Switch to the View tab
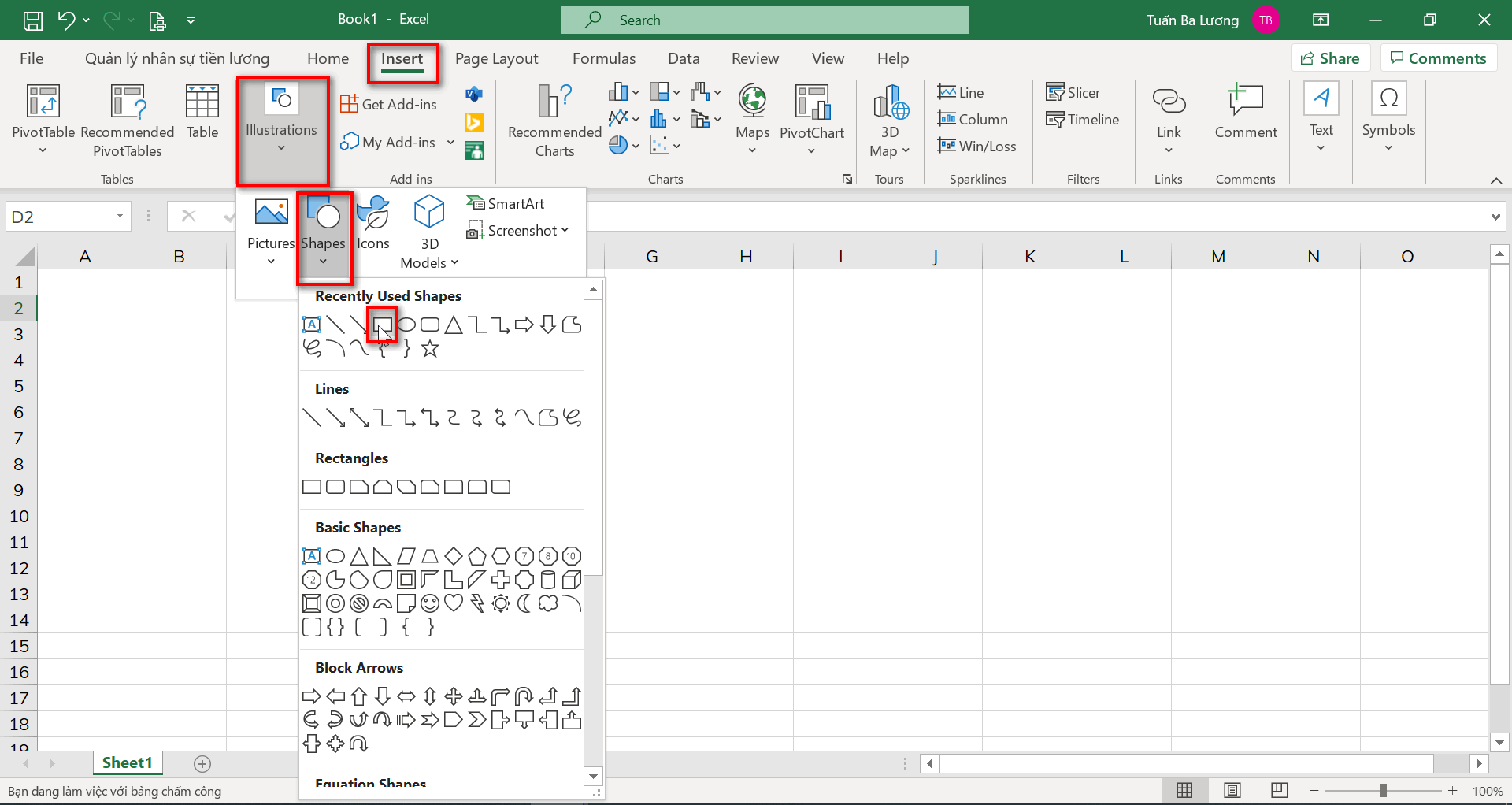The image size is (1512, 805). tap(828, 58)
